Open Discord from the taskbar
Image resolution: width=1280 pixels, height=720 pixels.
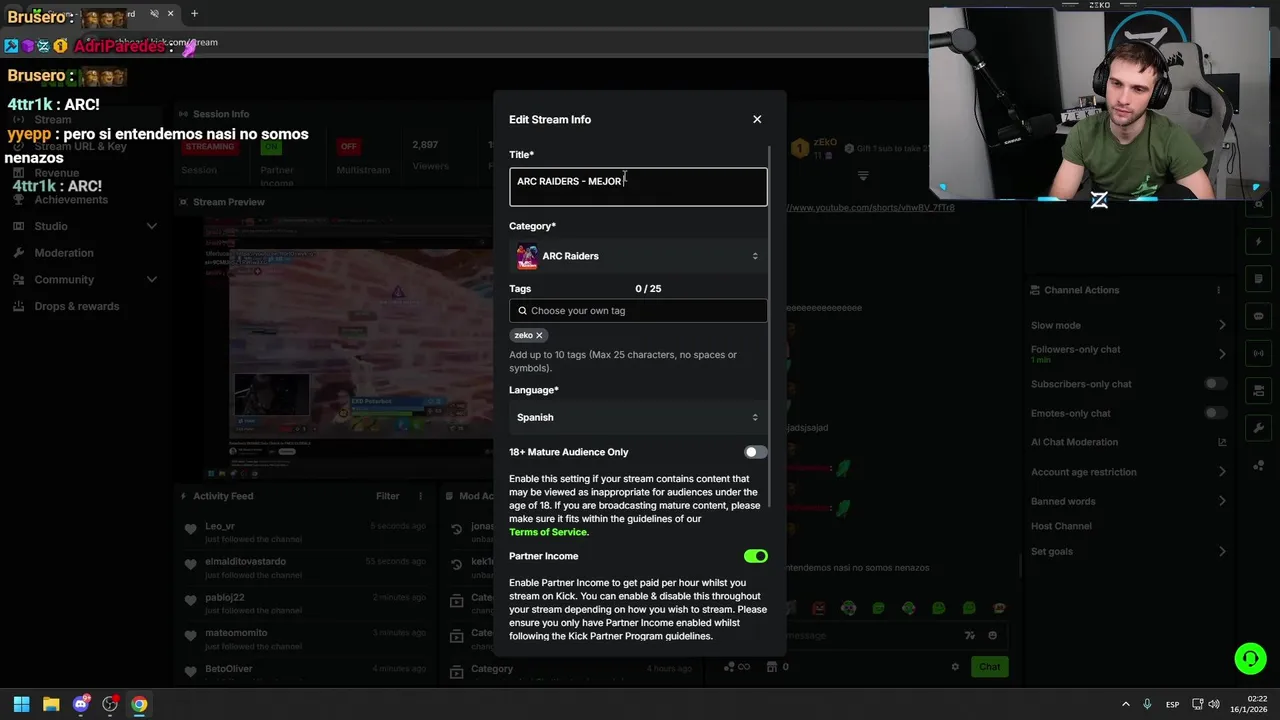pos(81,704)
